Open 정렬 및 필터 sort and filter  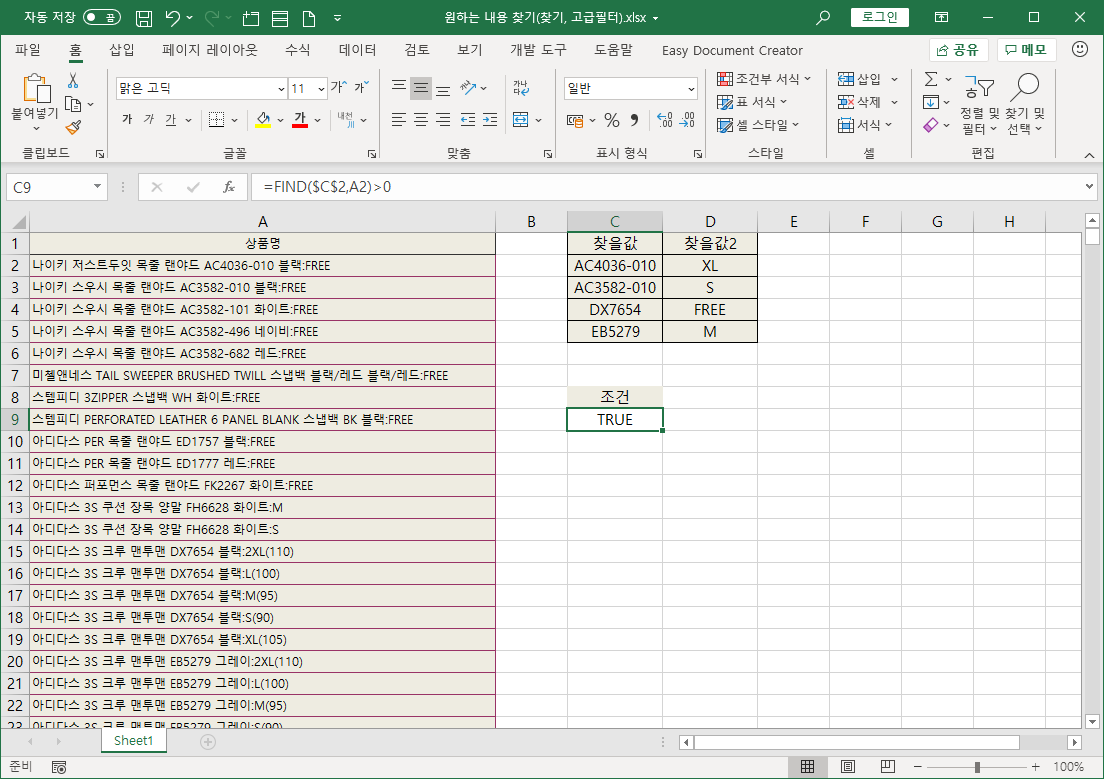pos(979,104)
